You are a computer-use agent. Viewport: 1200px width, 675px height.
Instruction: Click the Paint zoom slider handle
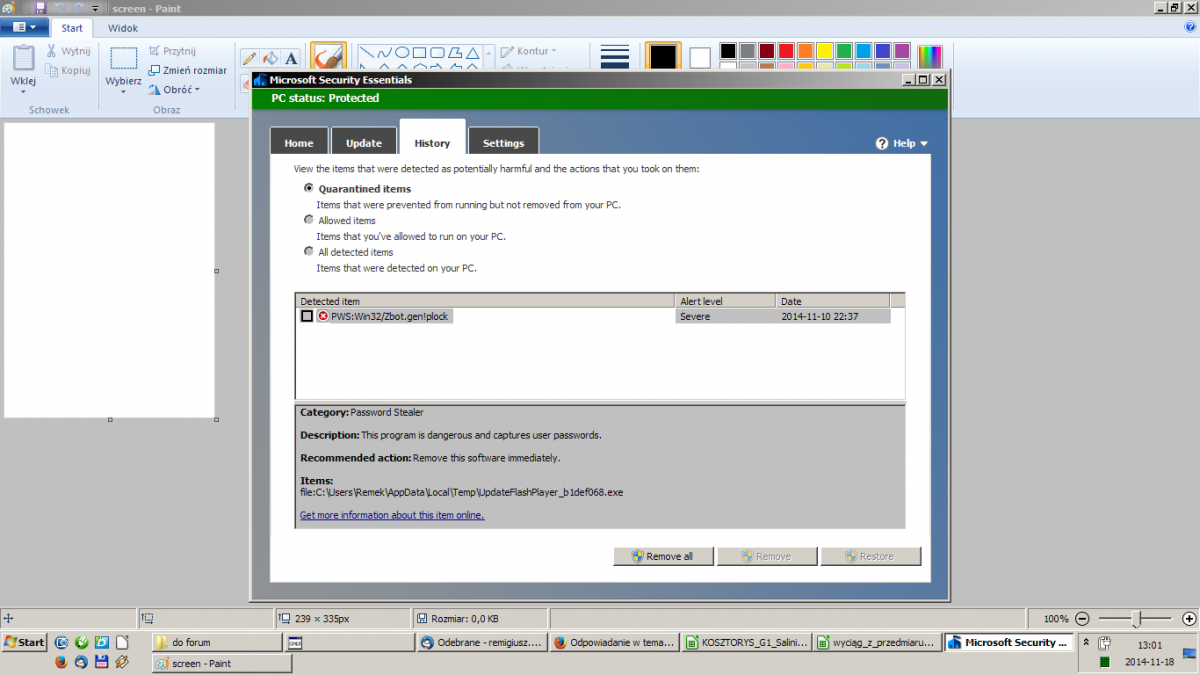1136,619
